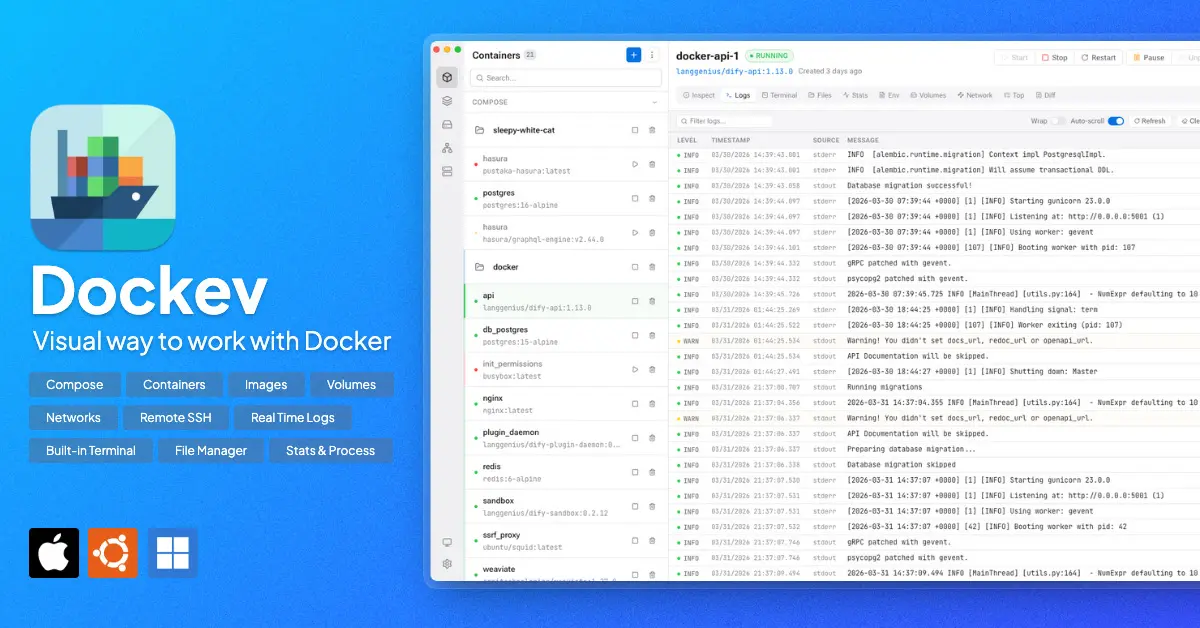Switch to the Stats tab
This screenshot has width=1200, height=628.
(856, 95)
